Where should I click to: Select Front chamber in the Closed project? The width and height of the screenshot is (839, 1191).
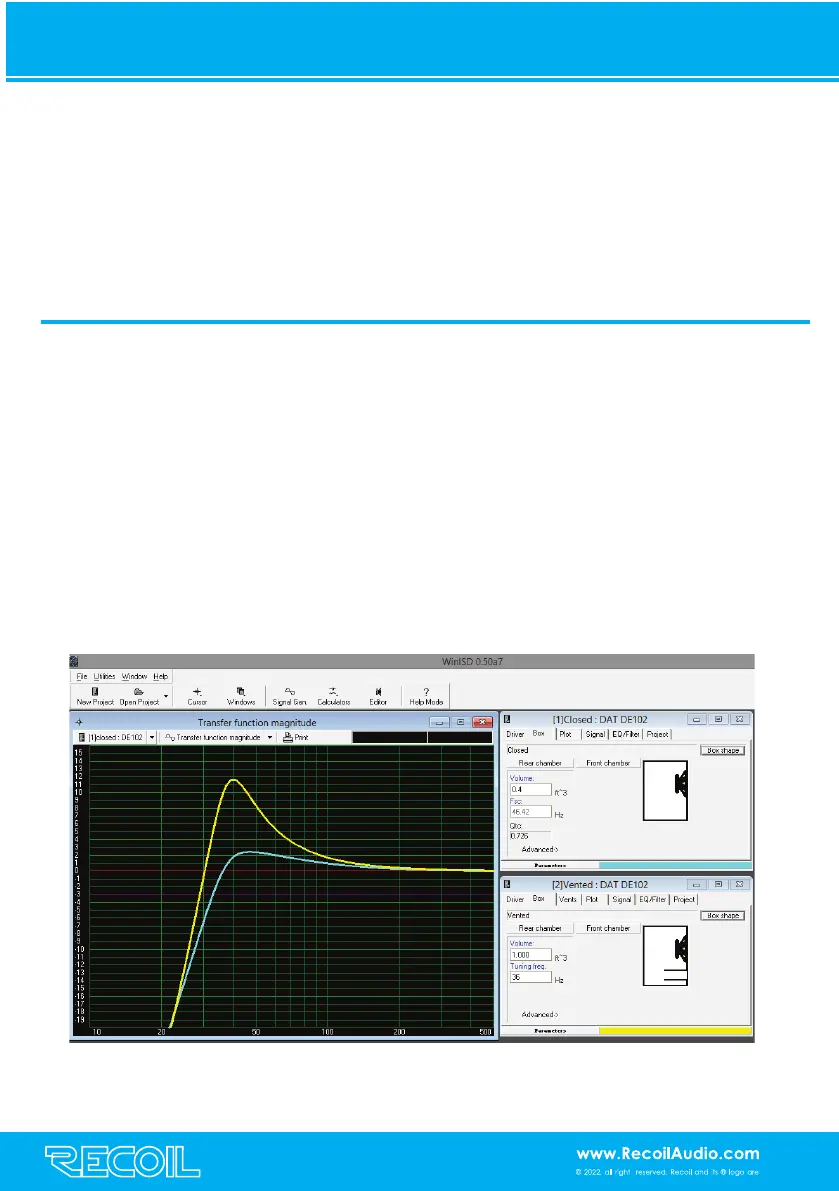607,763
